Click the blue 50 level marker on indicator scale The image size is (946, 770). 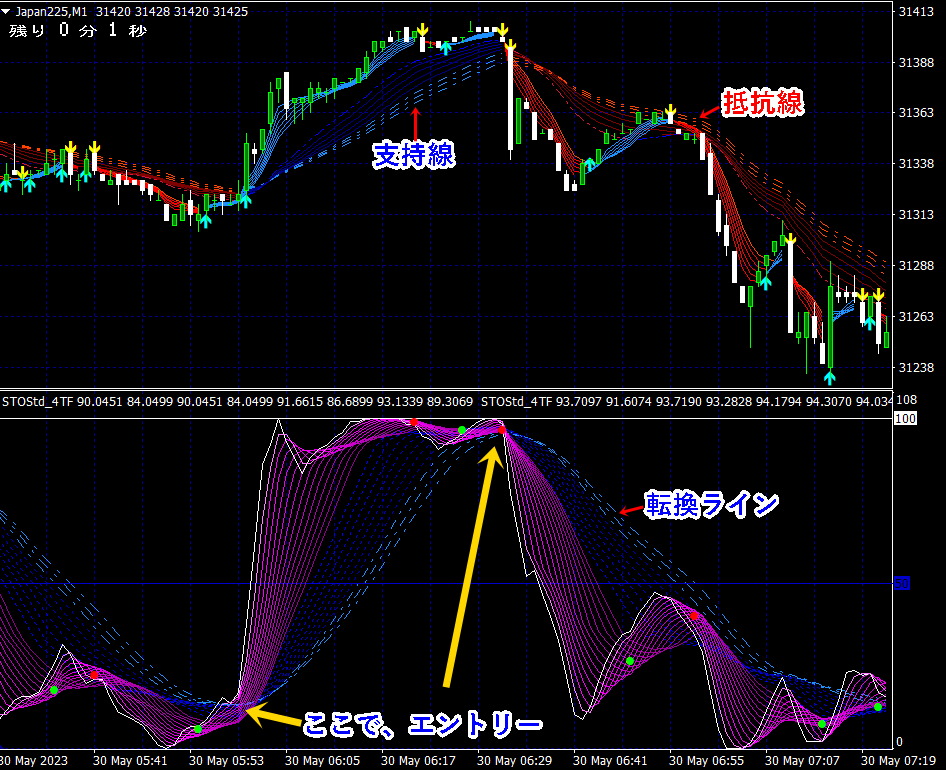pyautogui.click(x=901, y=583)
